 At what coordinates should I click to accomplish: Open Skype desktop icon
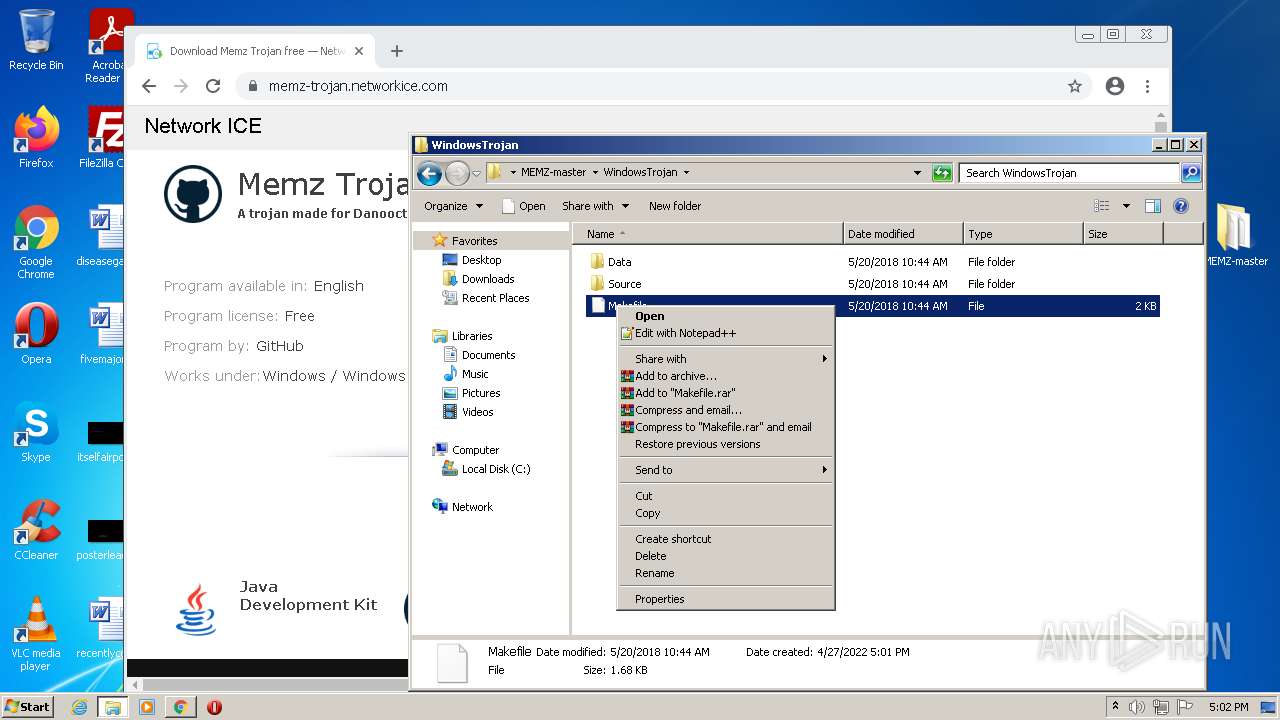[x=36, y=431]
